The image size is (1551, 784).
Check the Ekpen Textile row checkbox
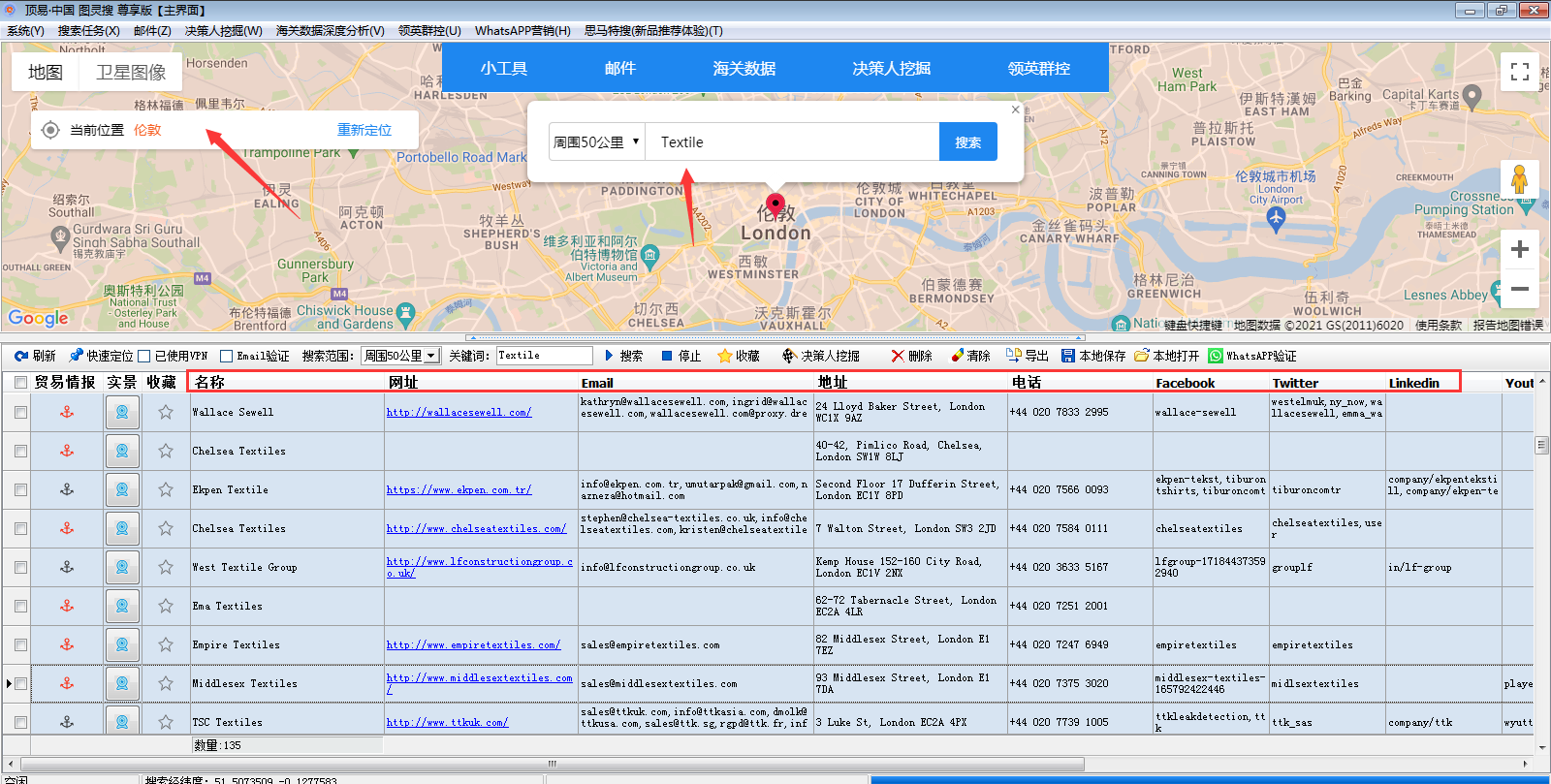(20, 489)
